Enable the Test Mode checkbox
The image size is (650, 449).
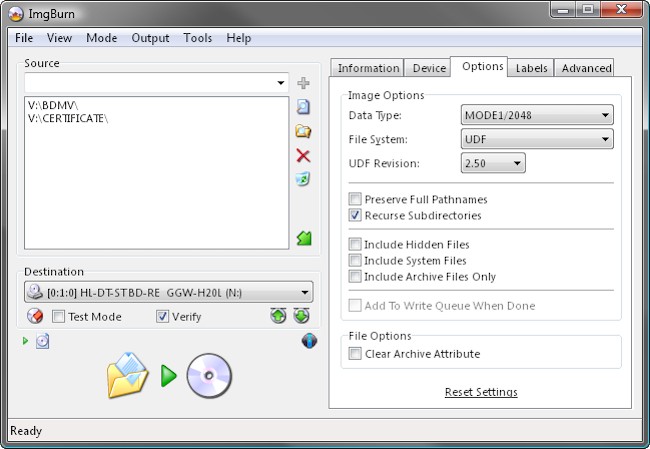(58, 317)
